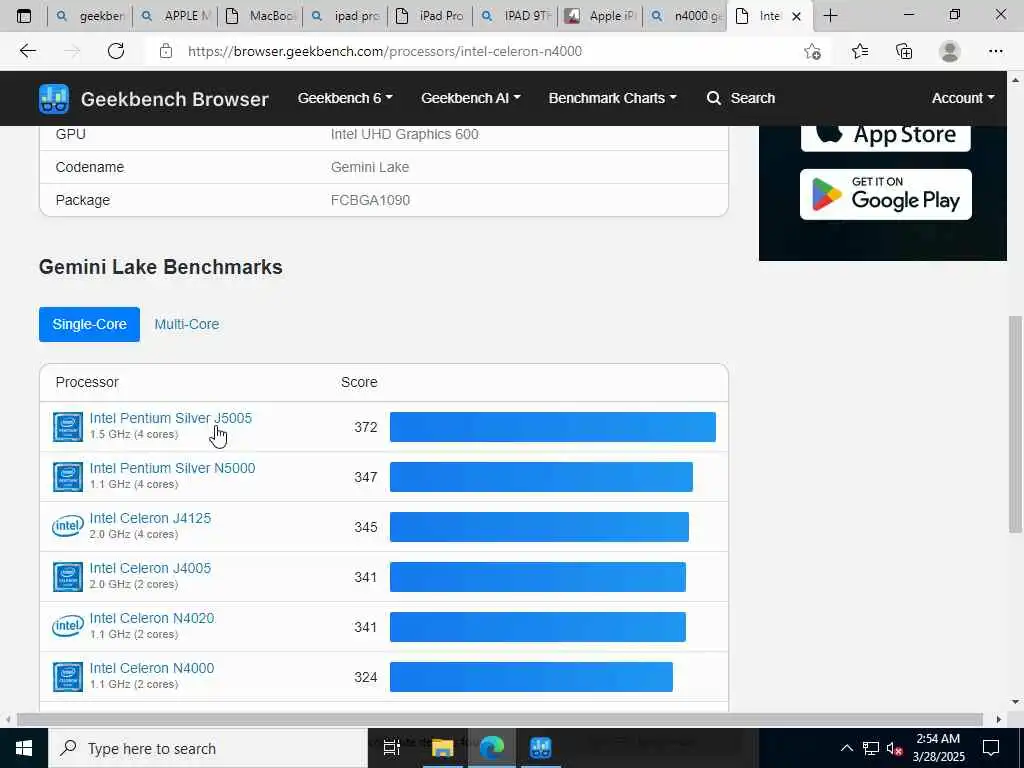Open the Intel Celeron J4125 link
Screen dimensions: 1024x768
point(150,518)
